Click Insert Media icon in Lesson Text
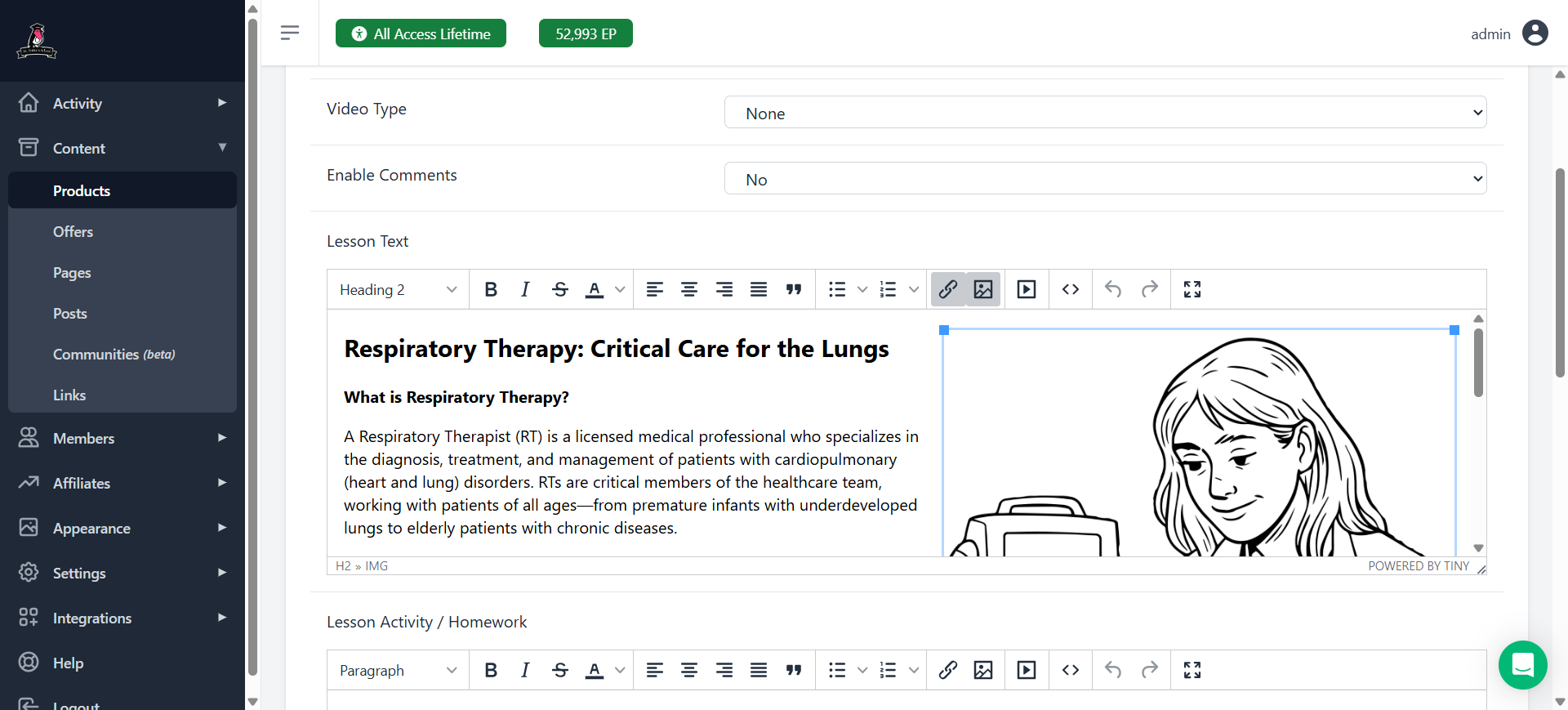Image resolution: width=1568 pixels, height=710 pixels. (x=1027, y=289)
